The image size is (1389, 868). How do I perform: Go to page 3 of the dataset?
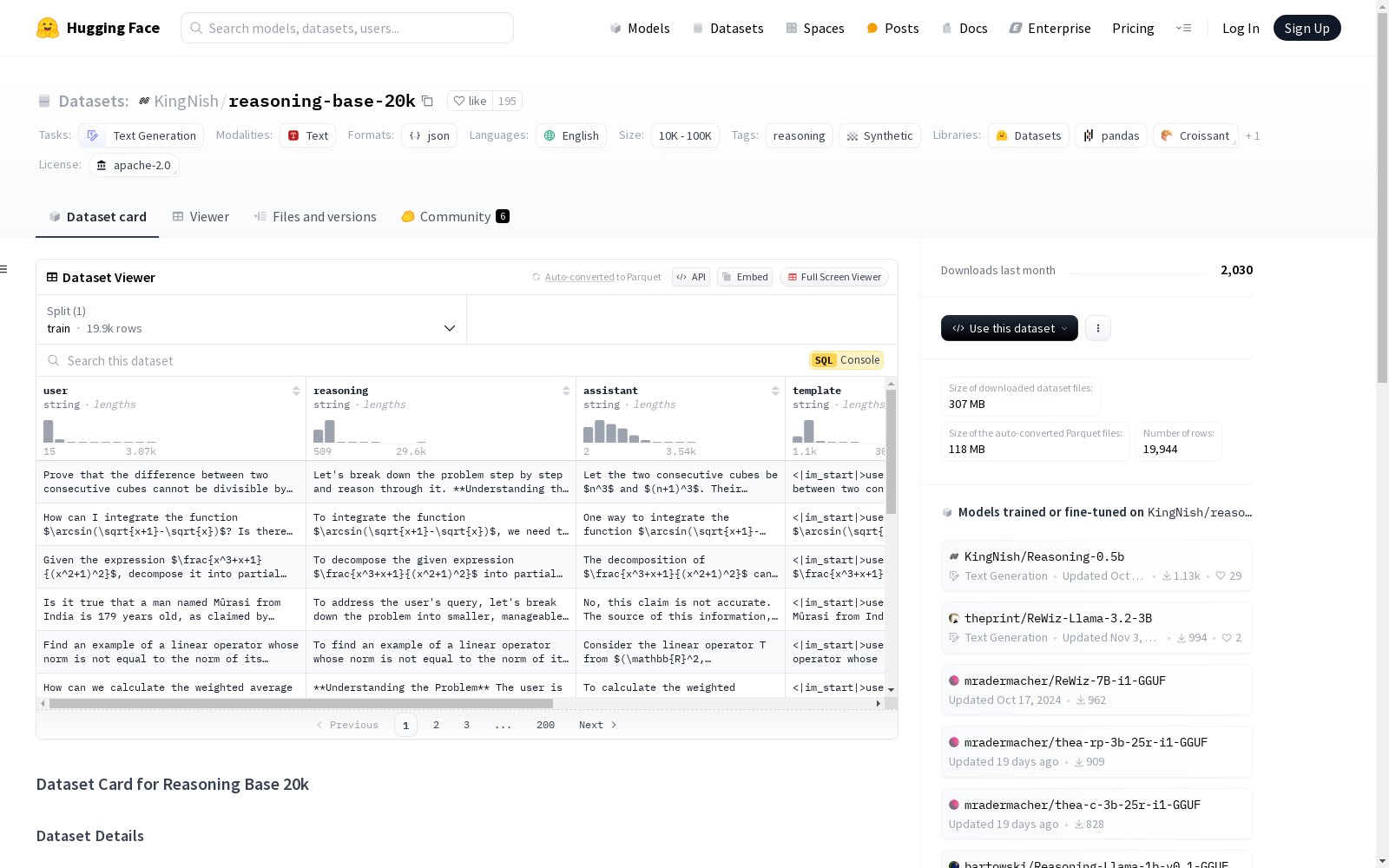pyautogui.click(x=466, y=725)
